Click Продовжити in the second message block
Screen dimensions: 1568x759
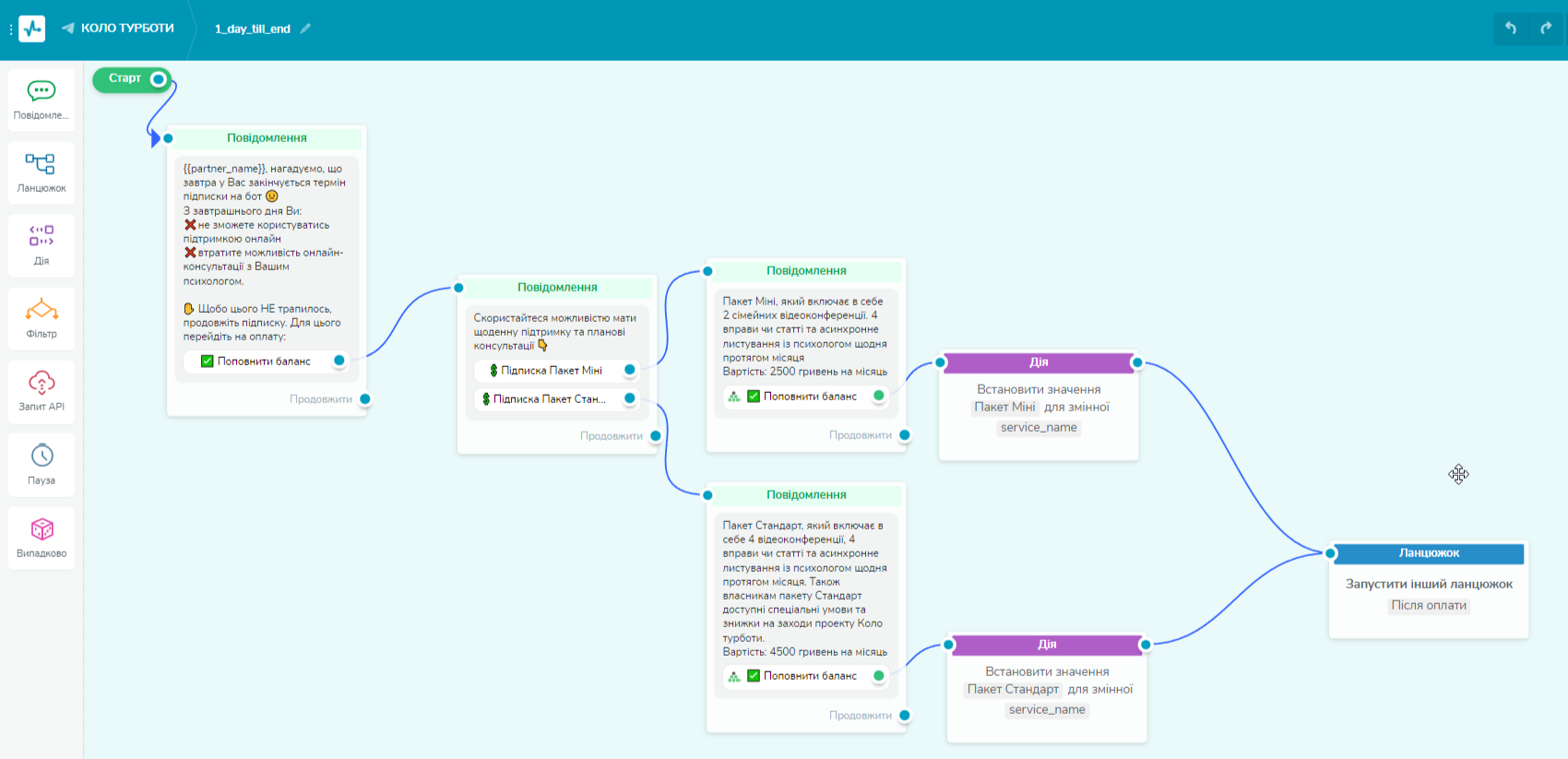(612, 436)
